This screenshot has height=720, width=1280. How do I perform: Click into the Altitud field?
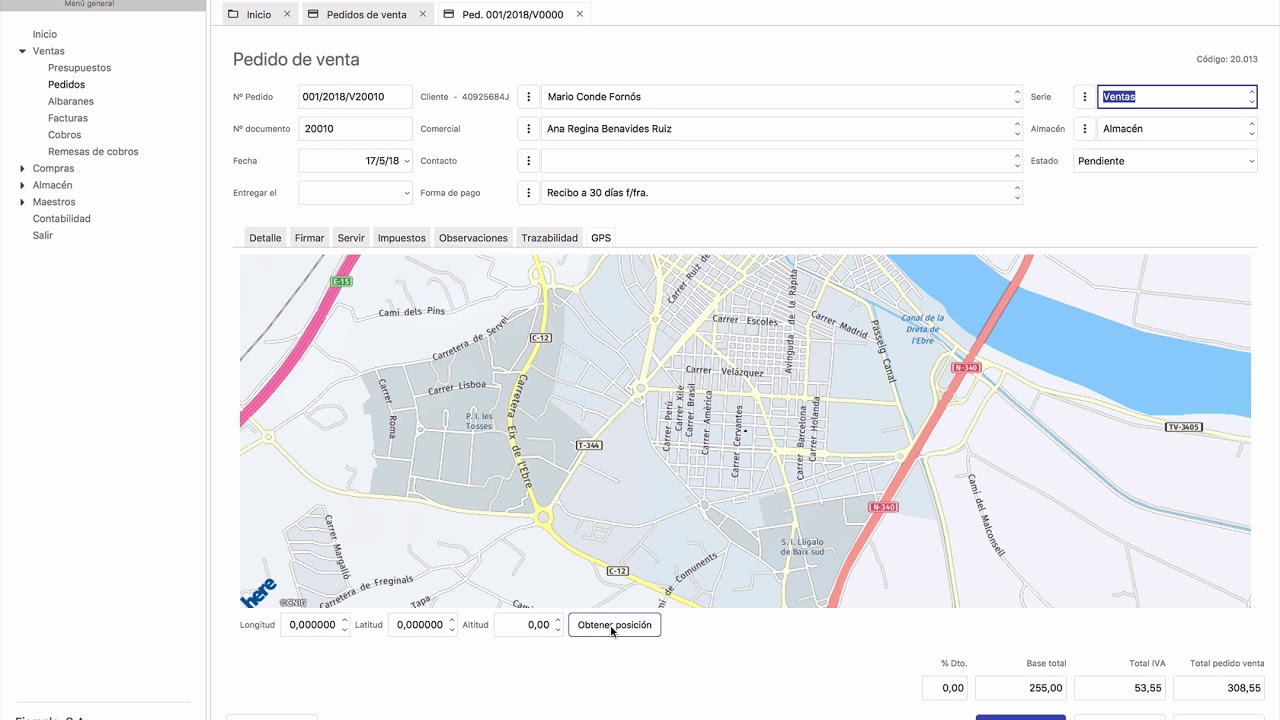point(529,625)
